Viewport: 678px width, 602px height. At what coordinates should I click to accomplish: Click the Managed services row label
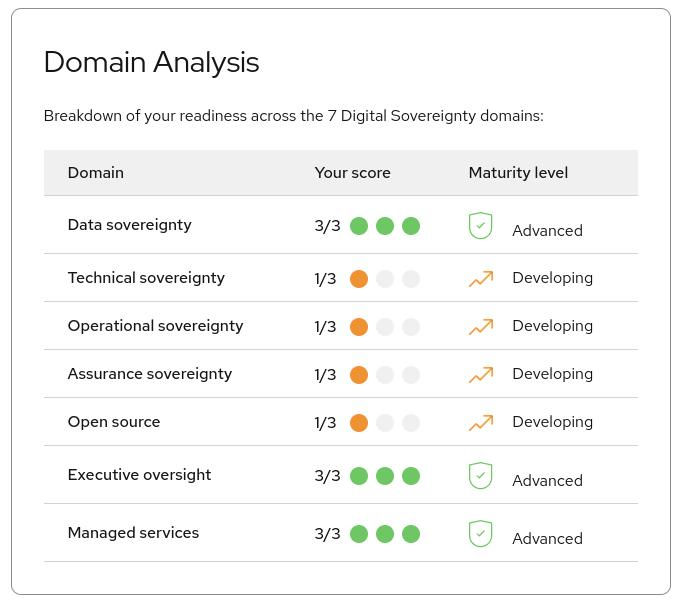(x=133, y=533)
